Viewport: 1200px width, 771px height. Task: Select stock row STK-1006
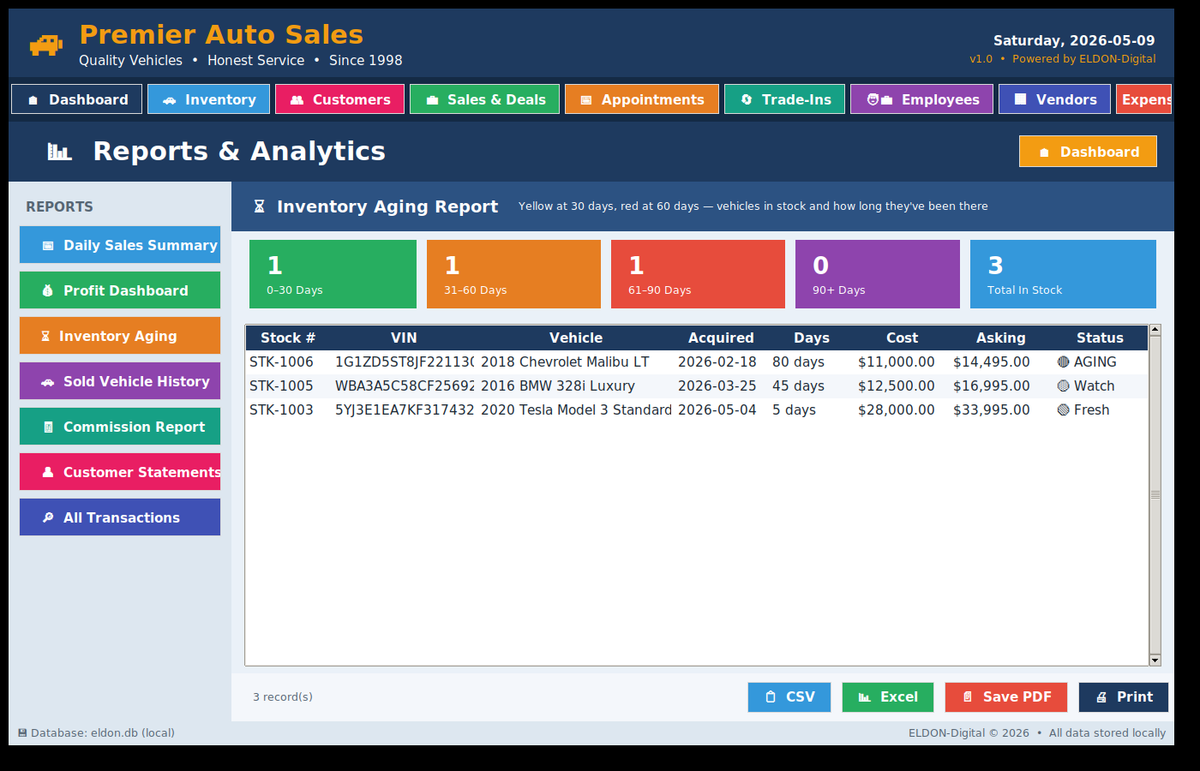697,362
